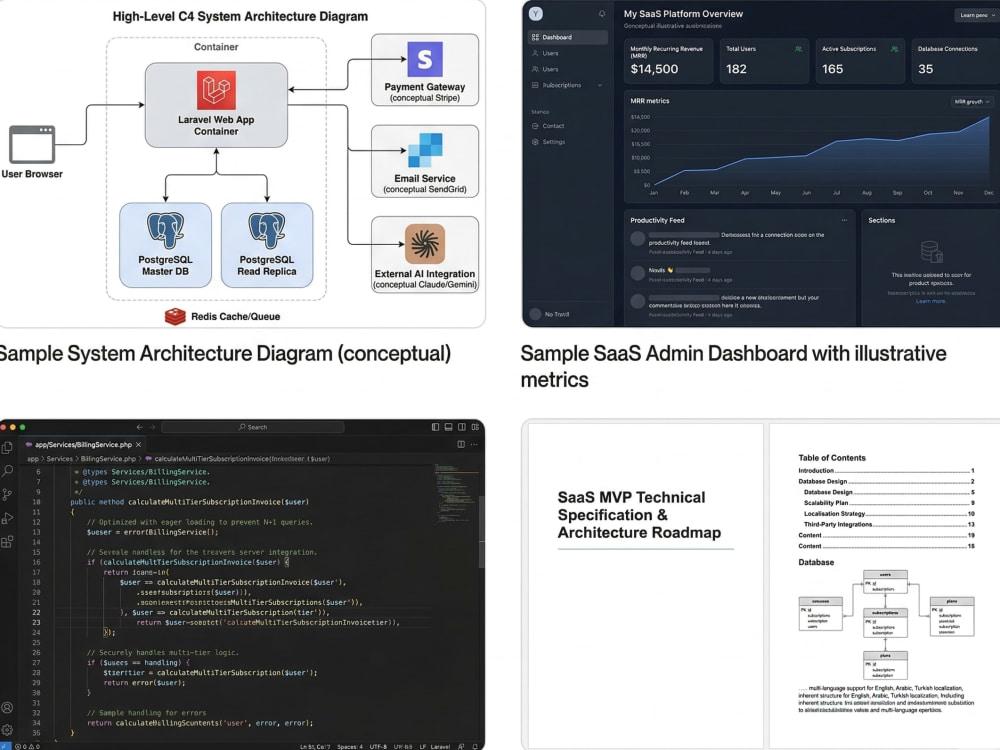Screen dimensions: 1000x750
Task: Select Dashboard in SaaS sidebar
Action: point(568,37)
